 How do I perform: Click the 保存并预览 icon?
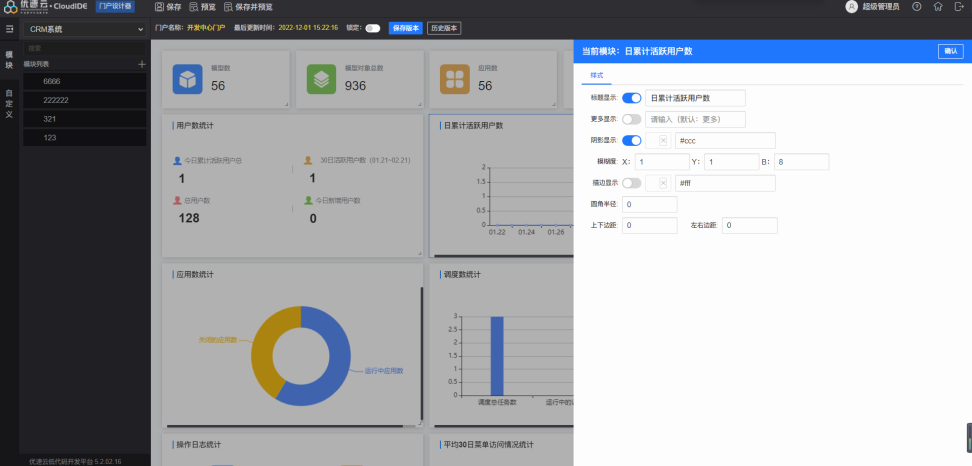[x=228, y=7]
